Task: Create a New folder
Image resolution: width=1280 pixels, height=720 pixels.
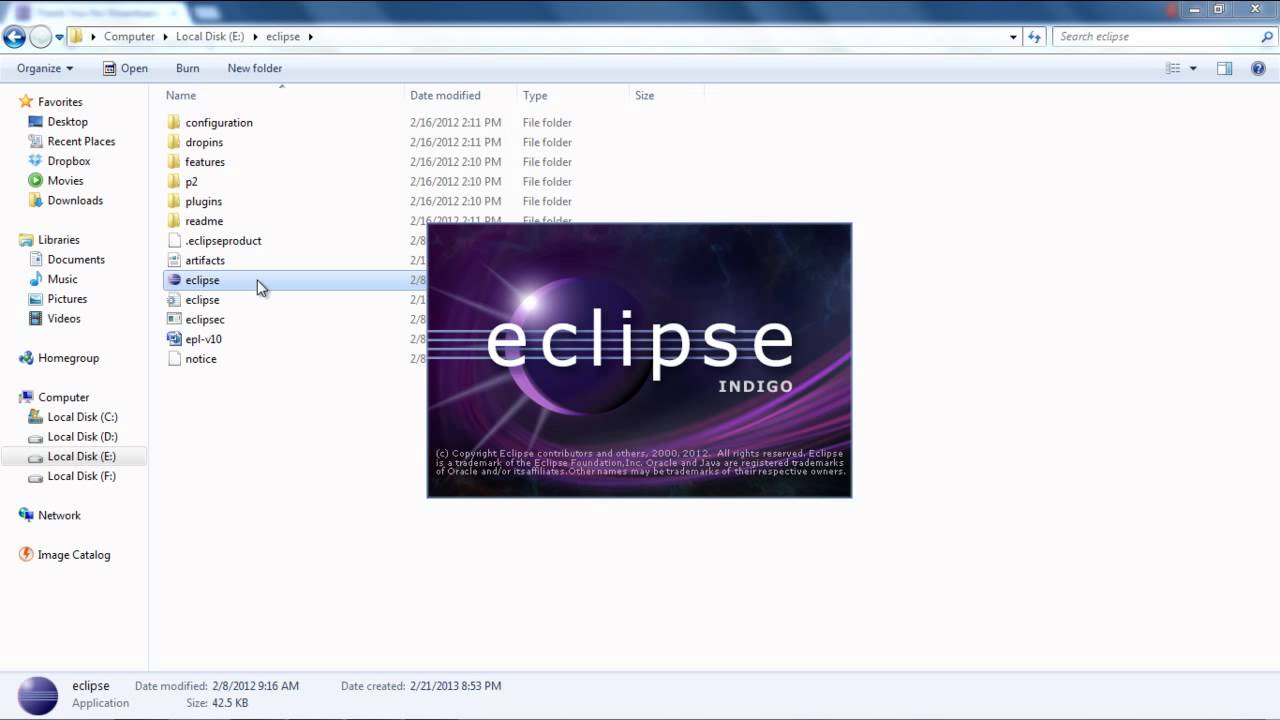Action: pos(254,68)
